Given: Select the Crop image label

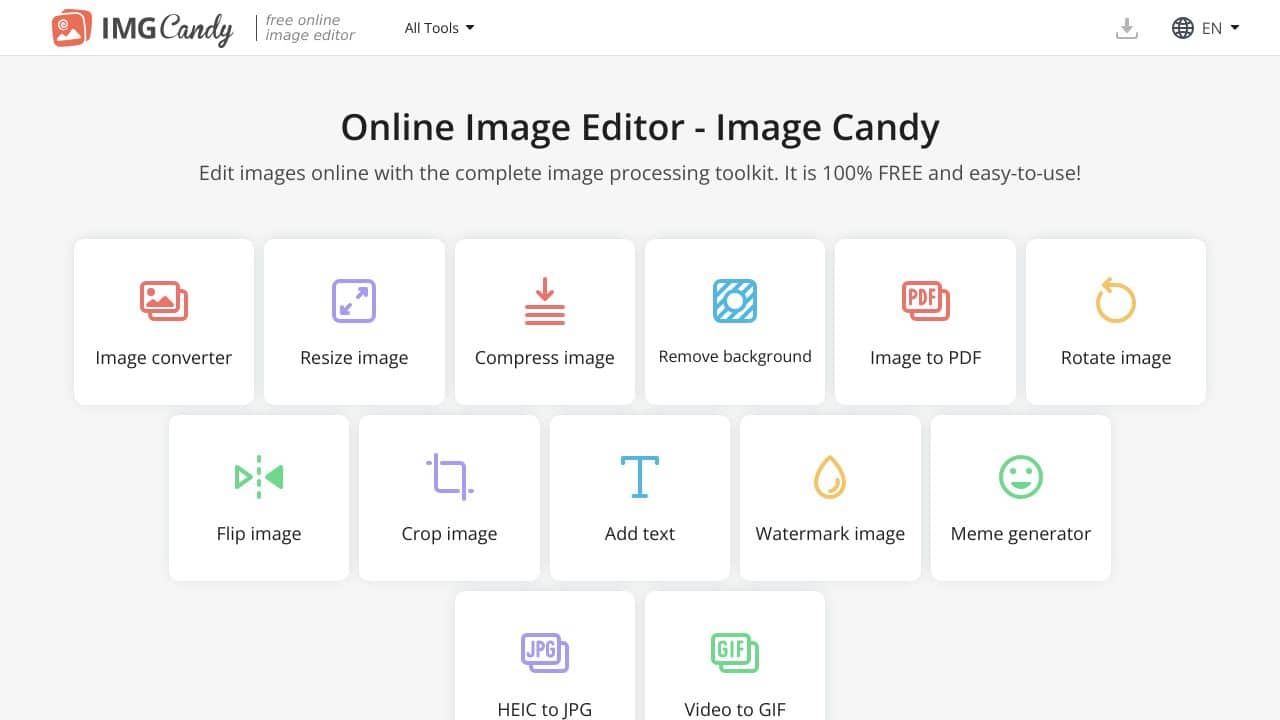Looking at the screenshot, I should (450, 534).
